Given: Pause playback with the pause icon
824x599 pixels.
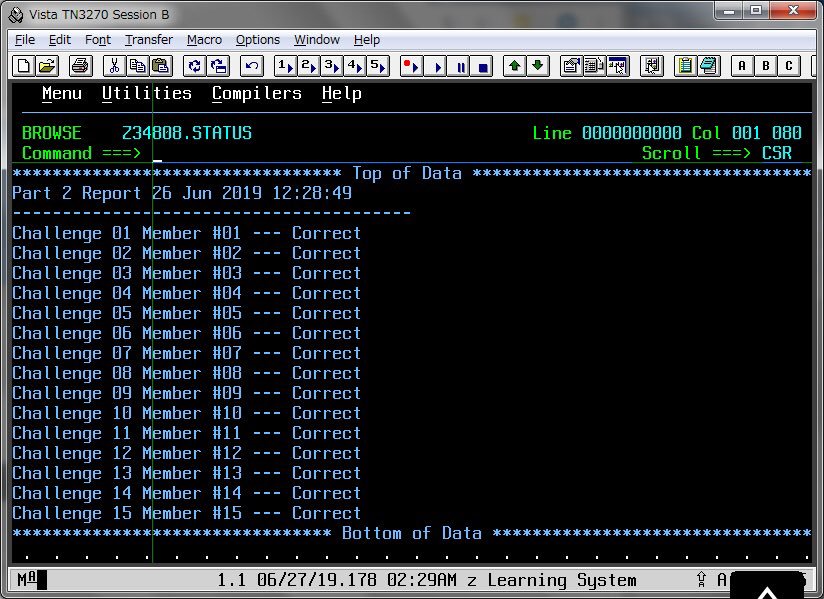Looking at the screenshot, I should tap(461, 65).
